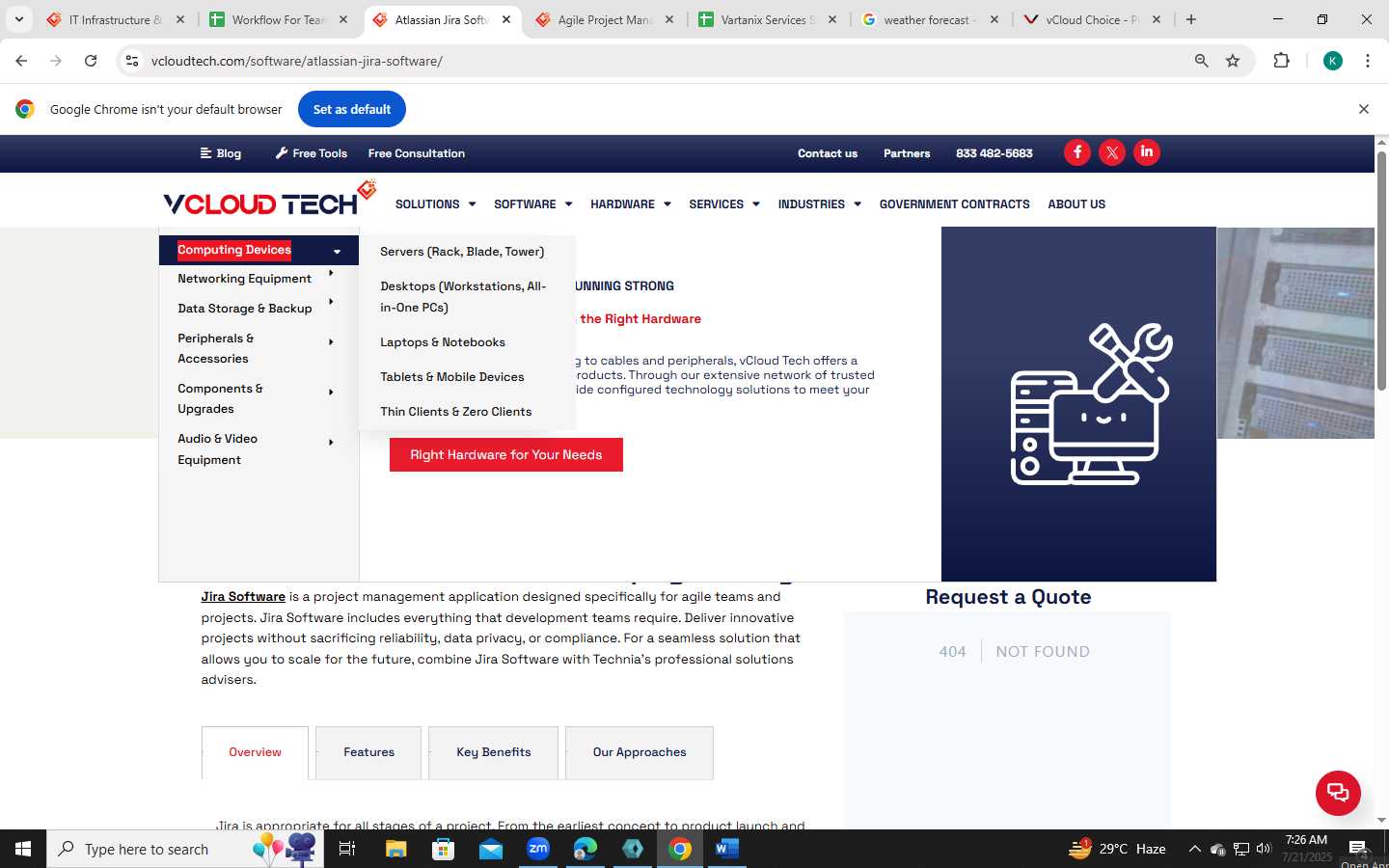Click the zoom magnifier icon in address bar
The height and width of the screenshot is (868, 1389).
tap(1201, 61)
